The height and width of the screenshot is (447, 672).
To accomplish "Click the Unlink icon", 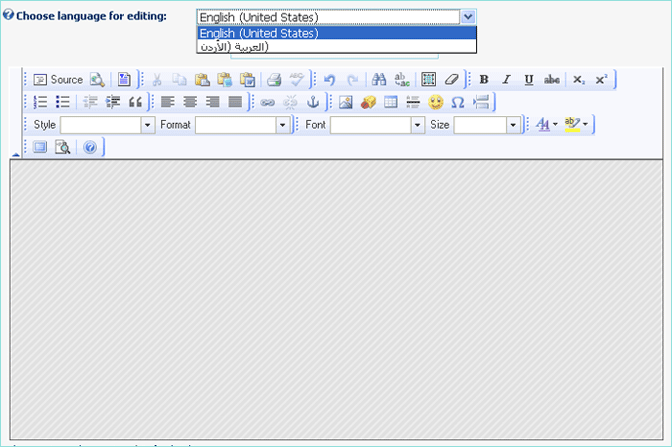I will (x=290, y=102).
